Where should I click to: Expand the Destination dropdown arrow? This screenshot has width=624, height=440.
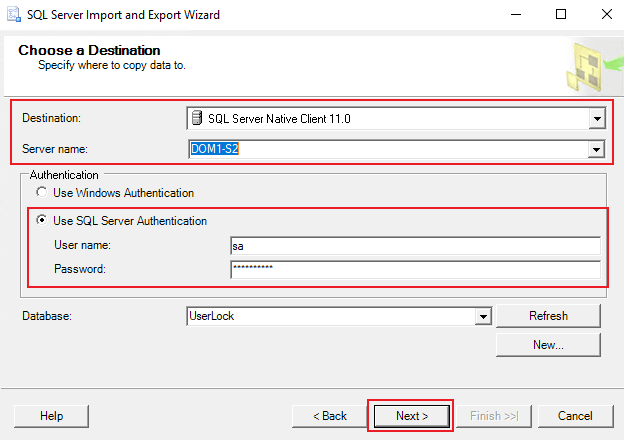pyautogui.click(x=596, y=120)
